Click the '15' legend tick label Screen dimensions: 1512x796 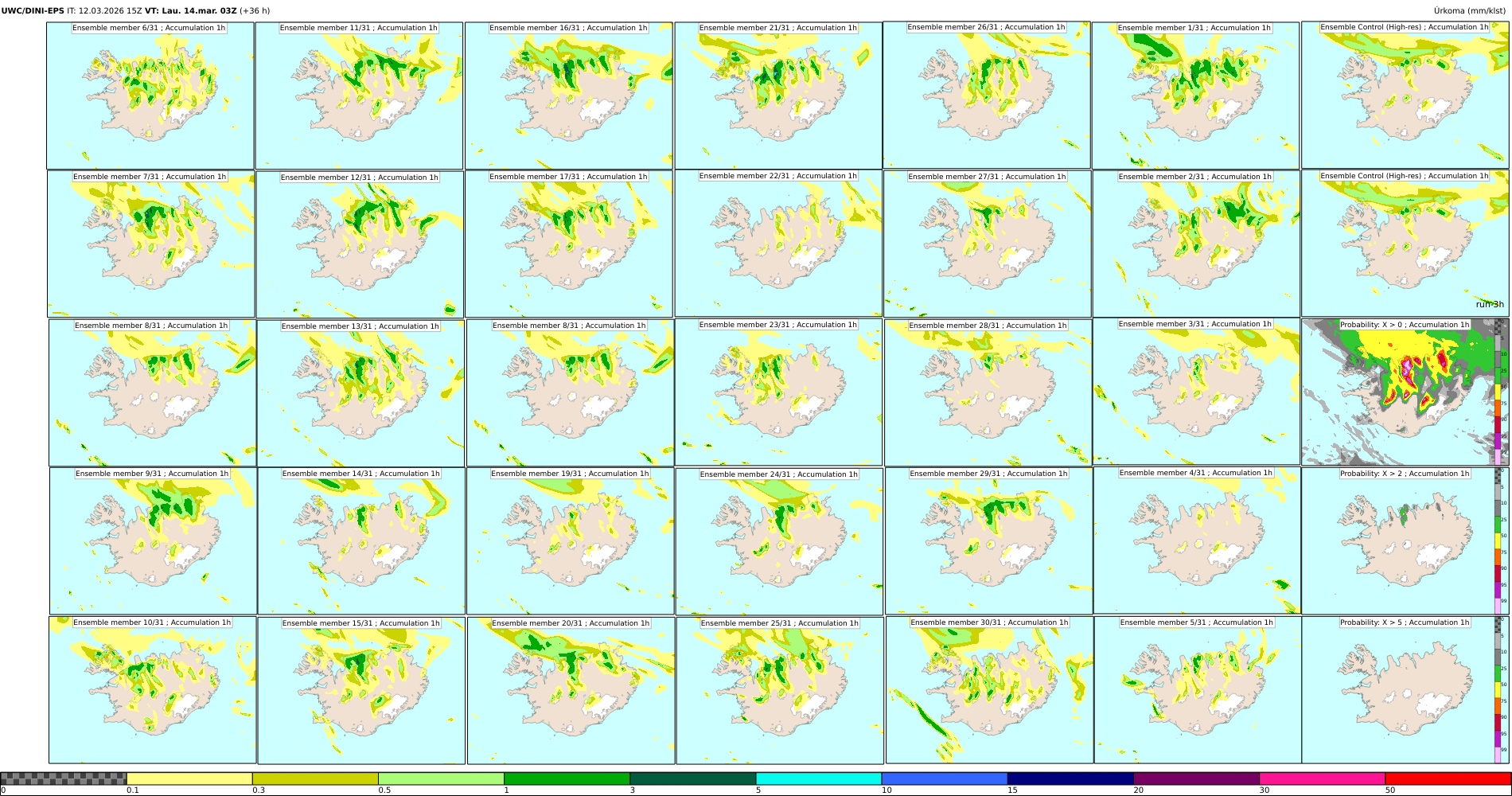1012,790
